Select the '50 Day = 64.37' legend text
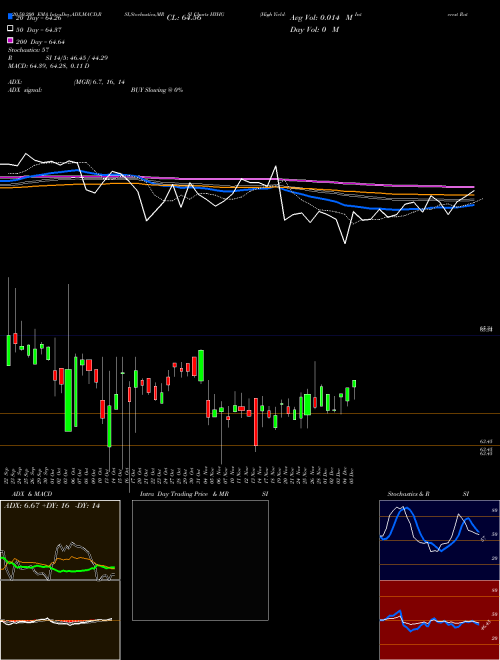Image resolution: width=500 pixels, height=660 pixels. (x=38, y=30)
